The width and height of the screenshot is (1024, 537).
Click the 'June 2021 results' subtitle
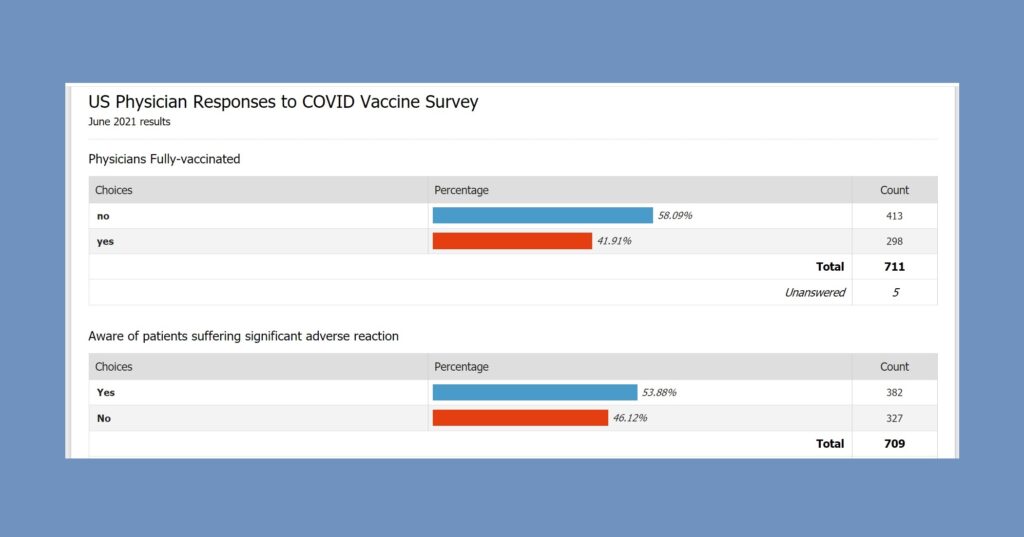click(129, 122)
